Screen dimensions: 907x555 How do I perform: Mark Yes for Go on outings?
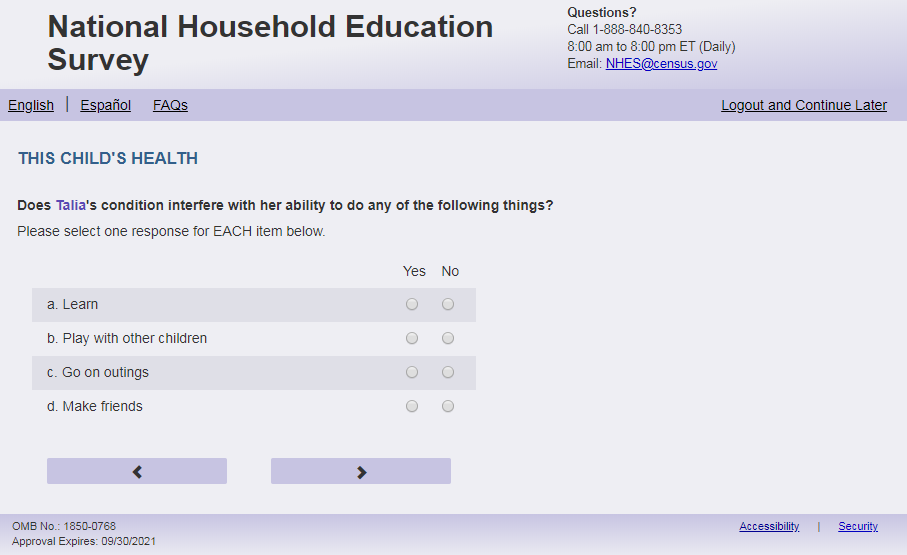[x=412, y=373]
